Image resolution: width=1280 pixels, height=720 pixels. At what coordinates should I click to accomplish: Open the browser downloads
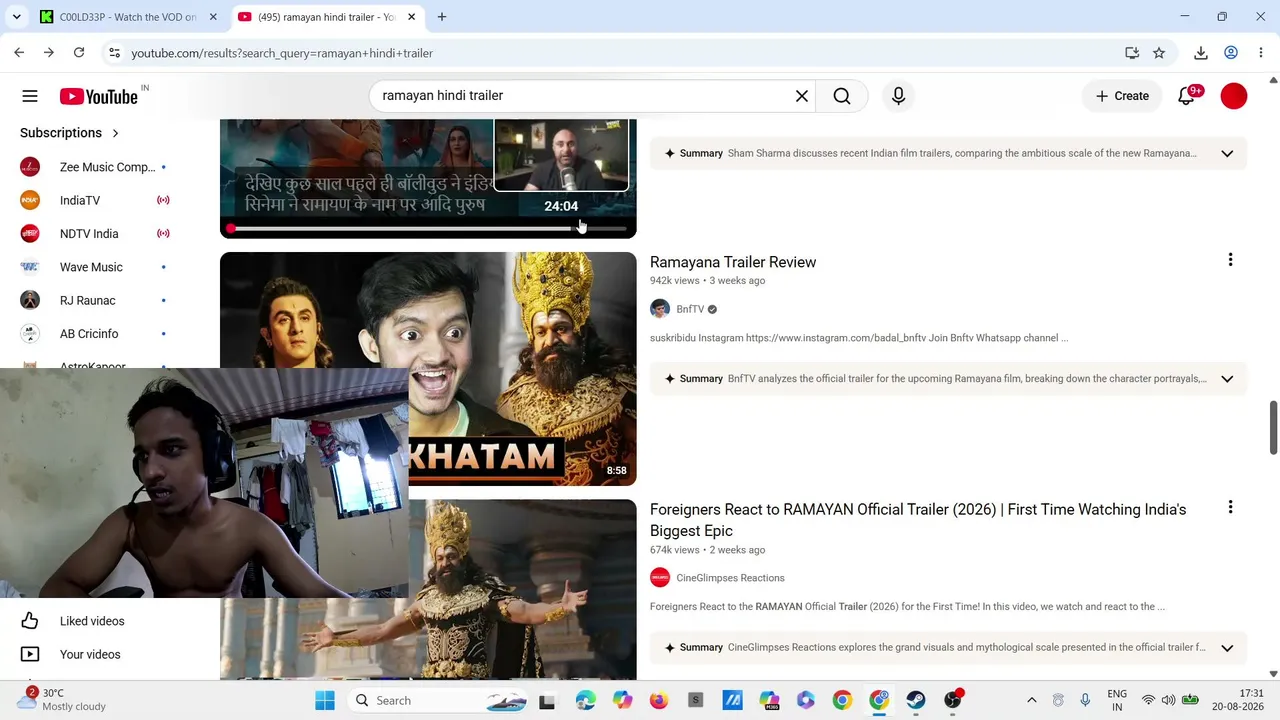[x=1201, y=53]
